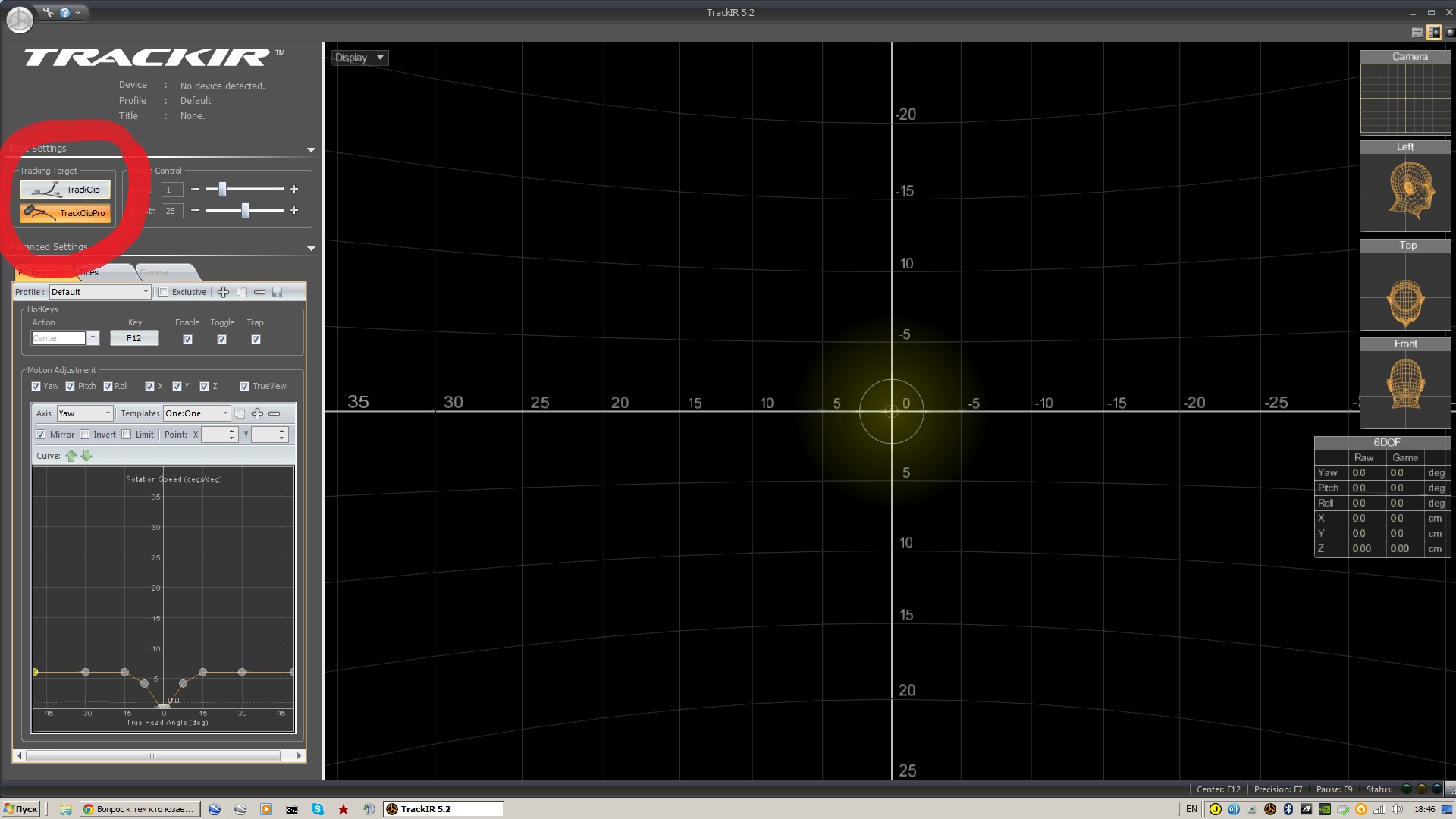Click the green status indicator light
This screenshot has width=1456, height=819.
tap(1407, 789)
